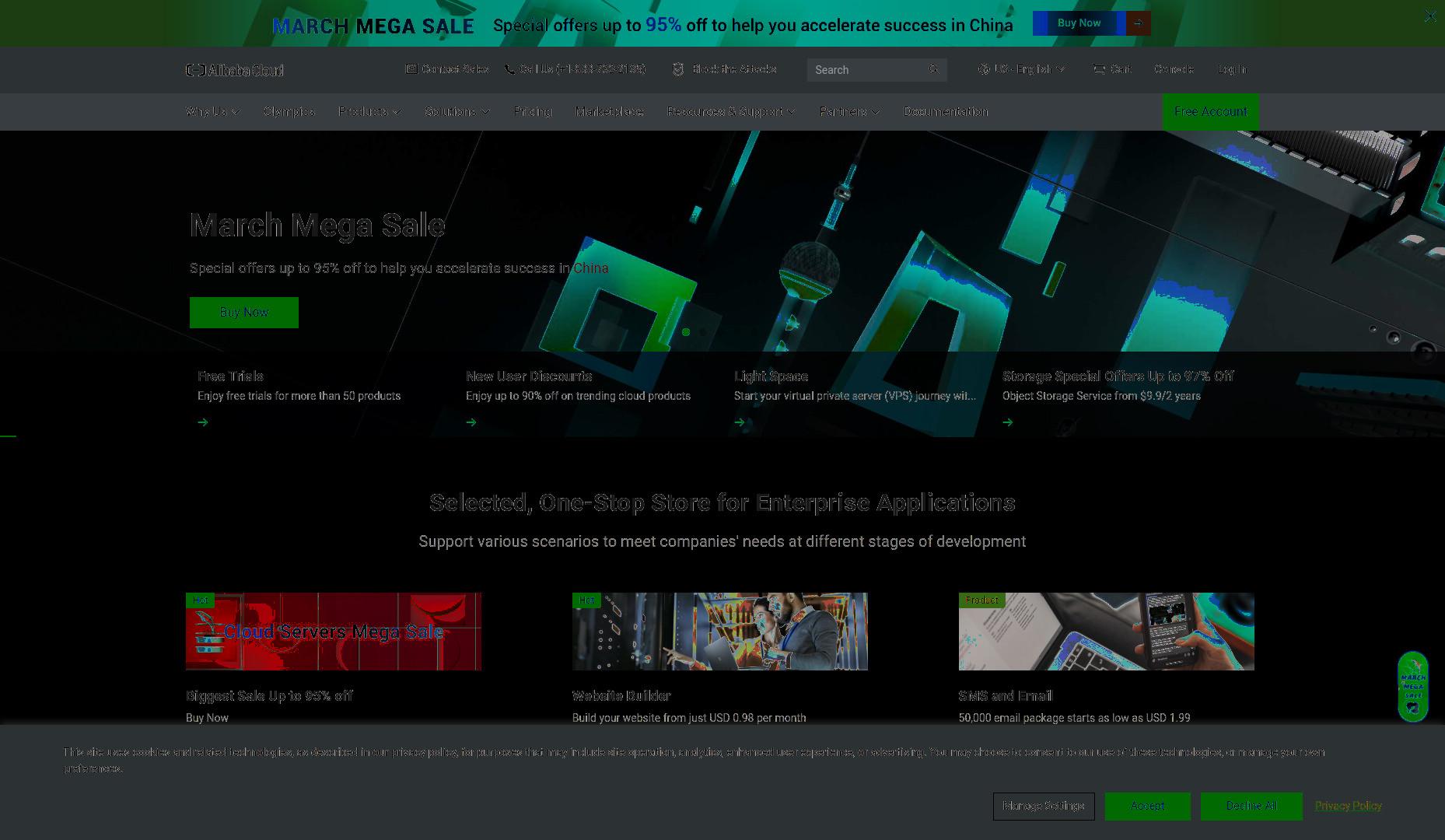
Task: Open the Olympics menu item
Action: (289, 111)
